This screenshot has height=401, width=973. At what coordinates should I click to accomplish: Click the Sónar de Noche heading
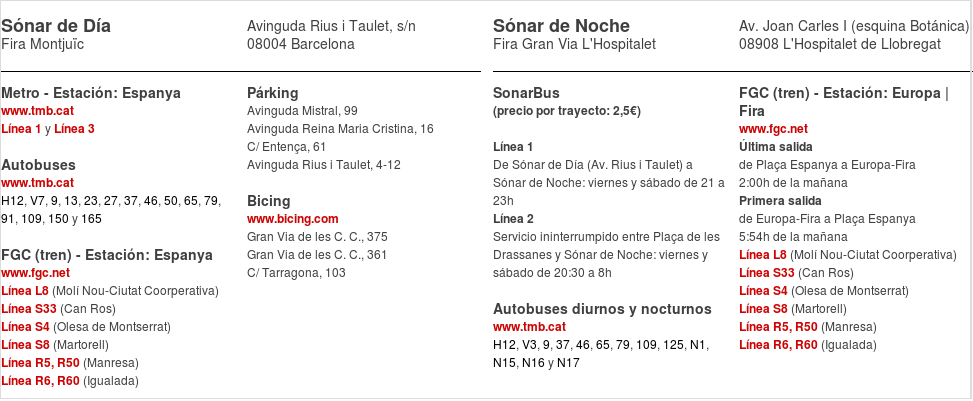point(561,26)
